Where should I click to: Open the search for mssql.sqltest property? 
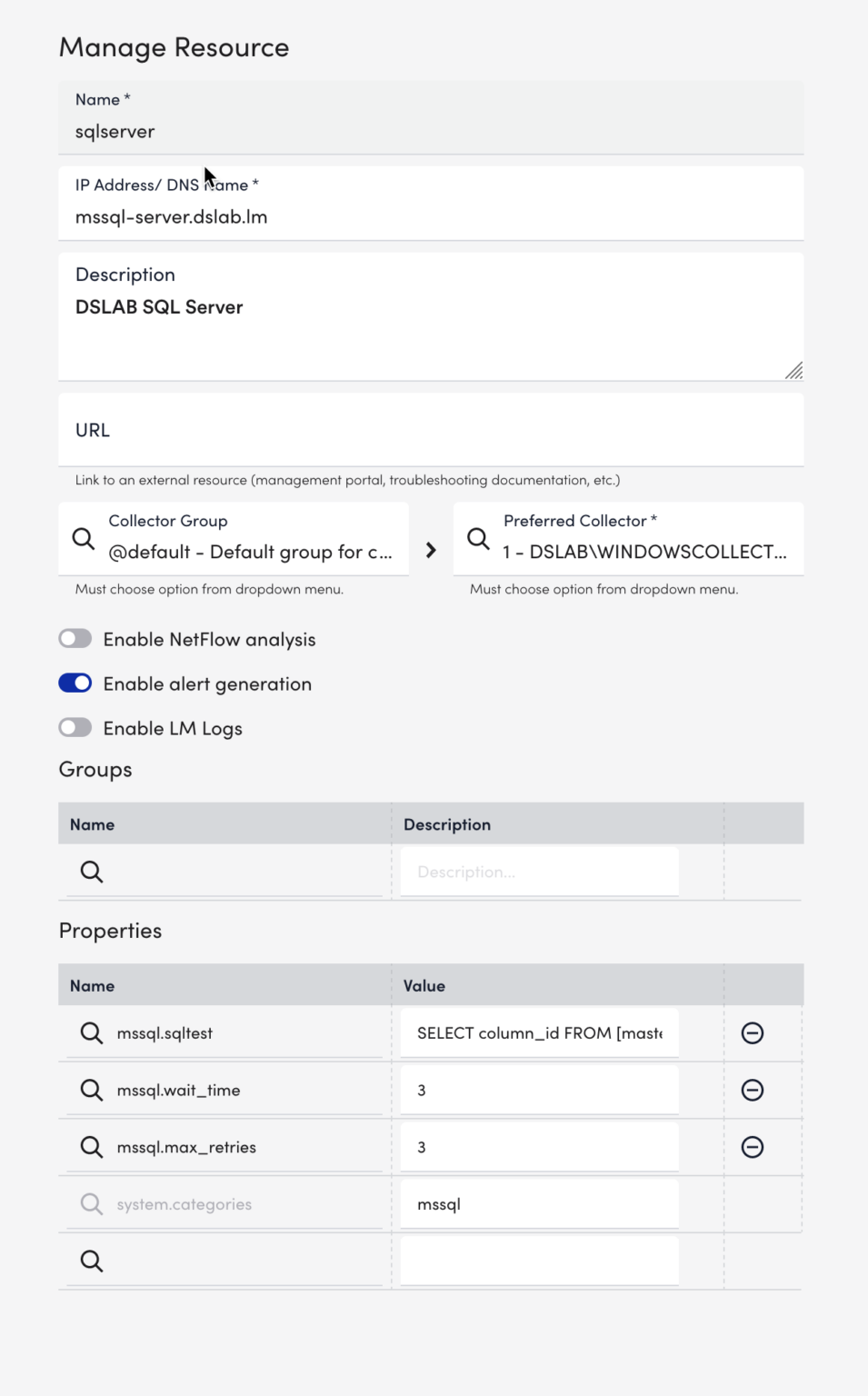point(91,1032)
